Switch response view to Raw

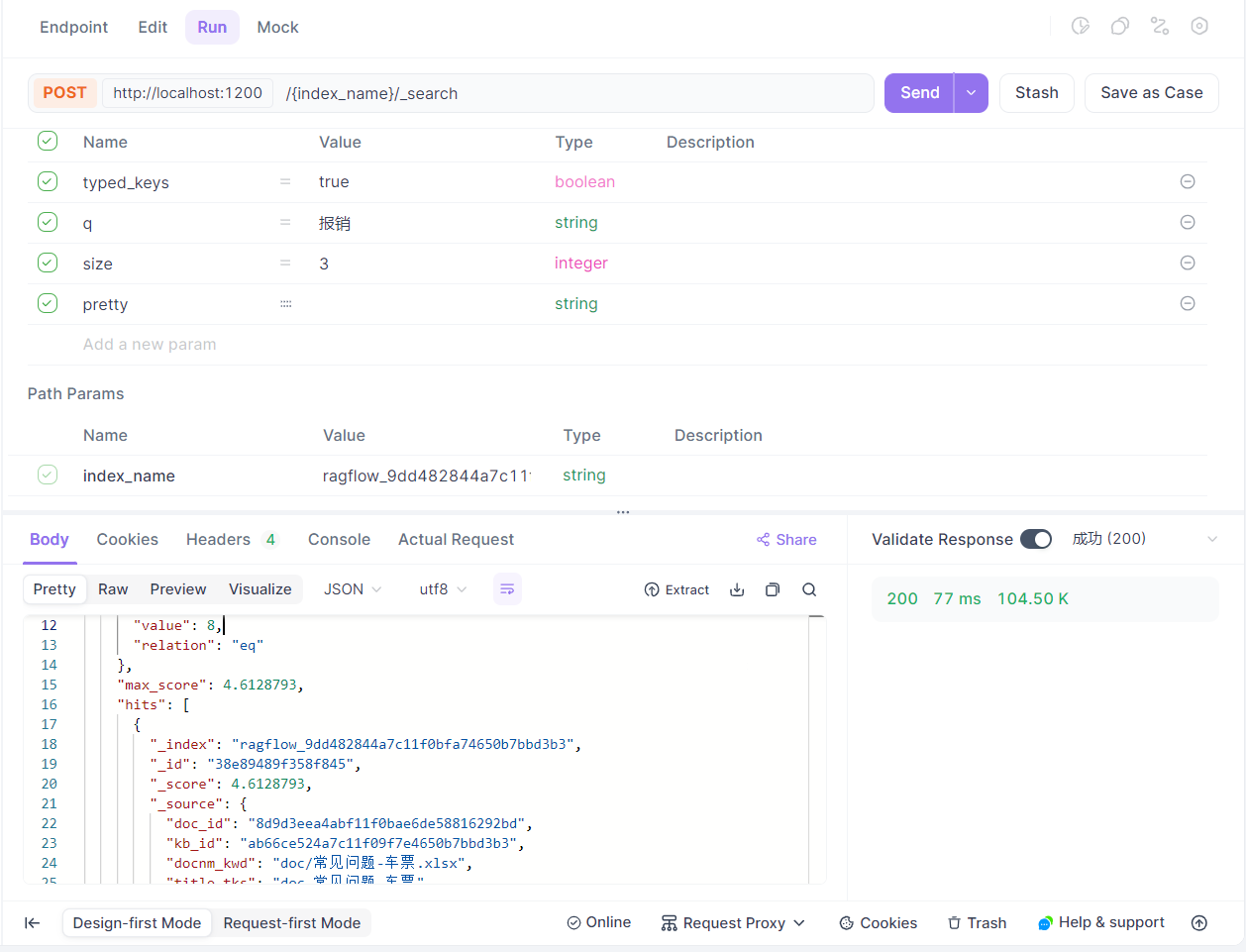[x=113, y=589]
